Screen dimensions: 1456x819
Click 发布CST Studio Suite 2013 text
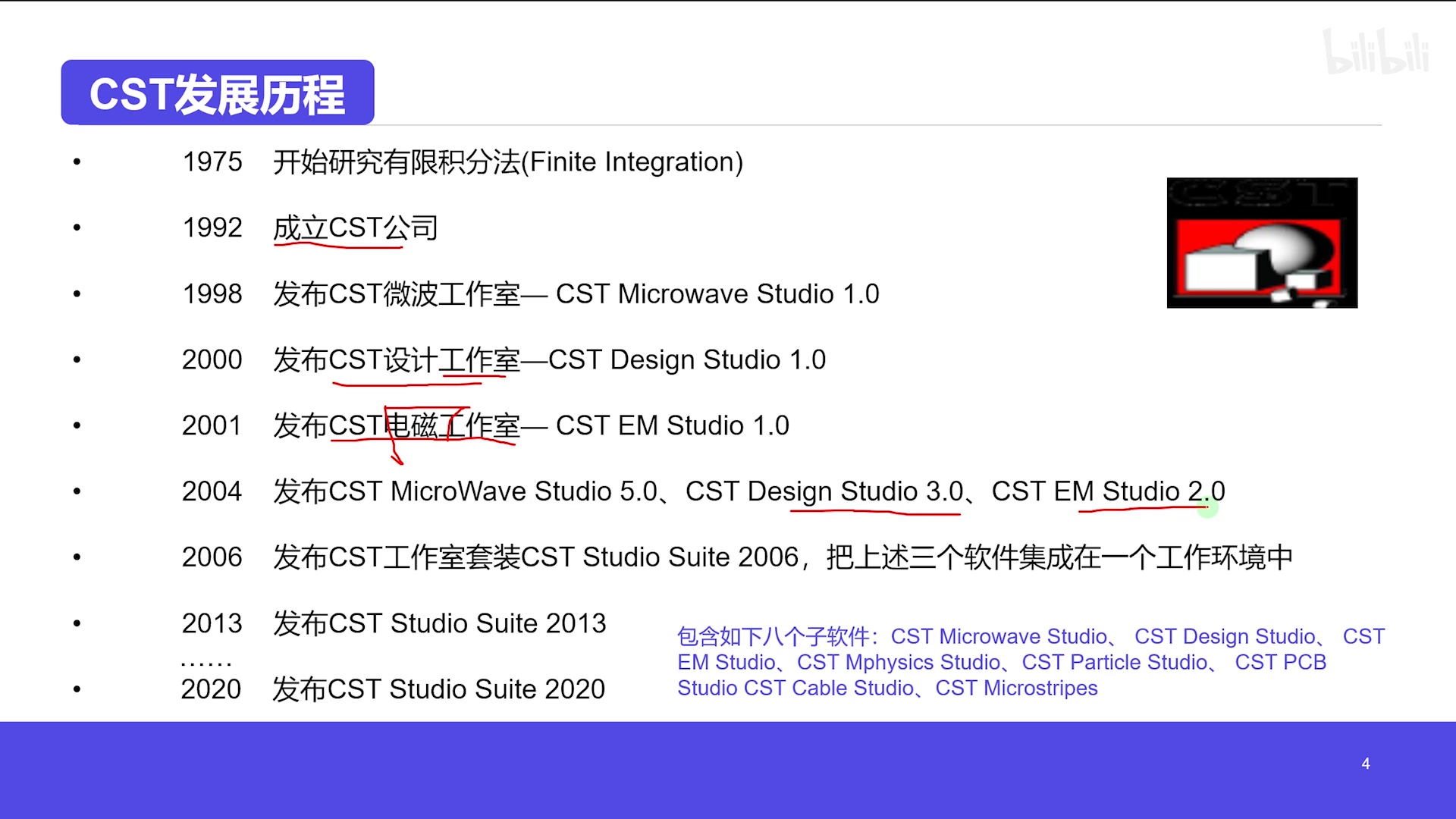pyautogui.click(x=440, y=623)
